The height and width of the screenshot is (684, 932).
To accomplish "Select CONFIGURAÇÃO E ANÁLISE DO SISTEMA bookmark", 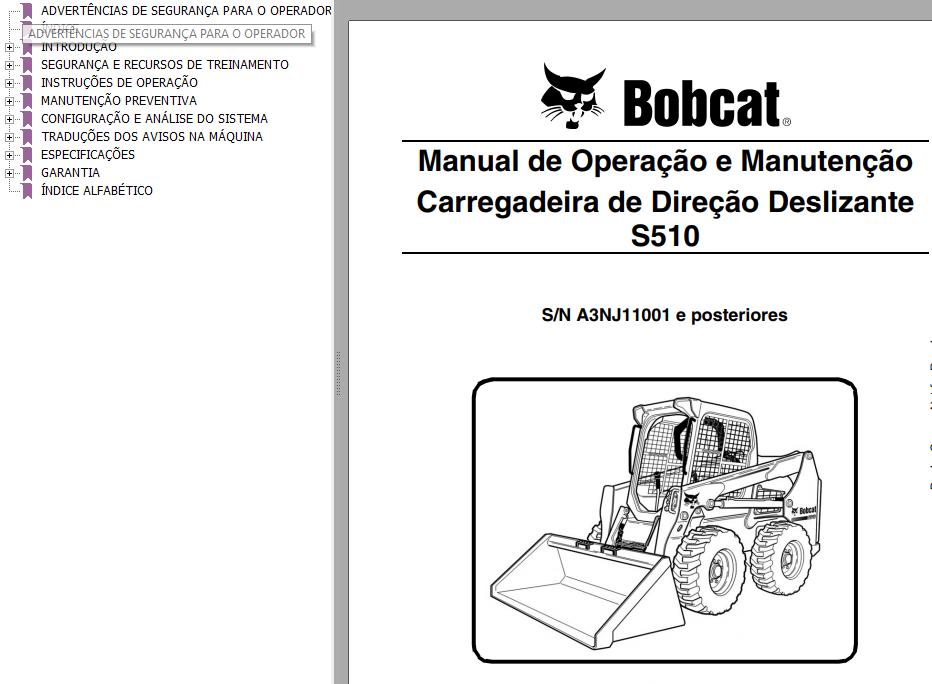I will click(x=154, y=119).
